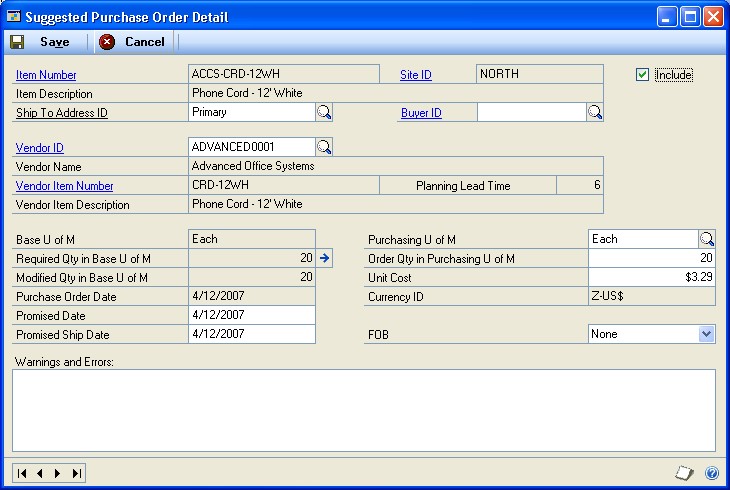Viewport: 730px width, 490px height.
Task: Open the Vendor ID link
Action: point(40,148)
